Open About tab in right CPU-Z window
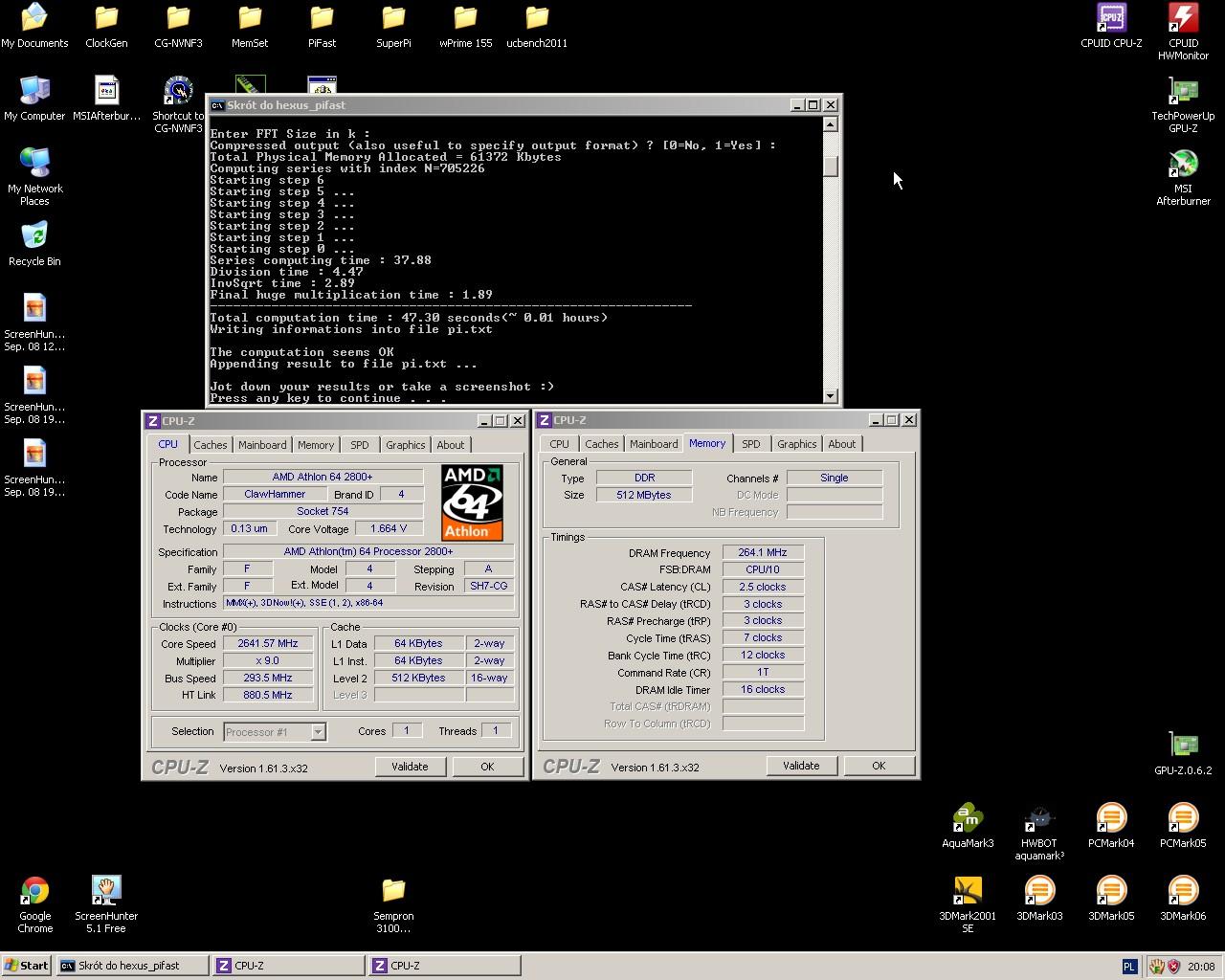 point(842,444)
